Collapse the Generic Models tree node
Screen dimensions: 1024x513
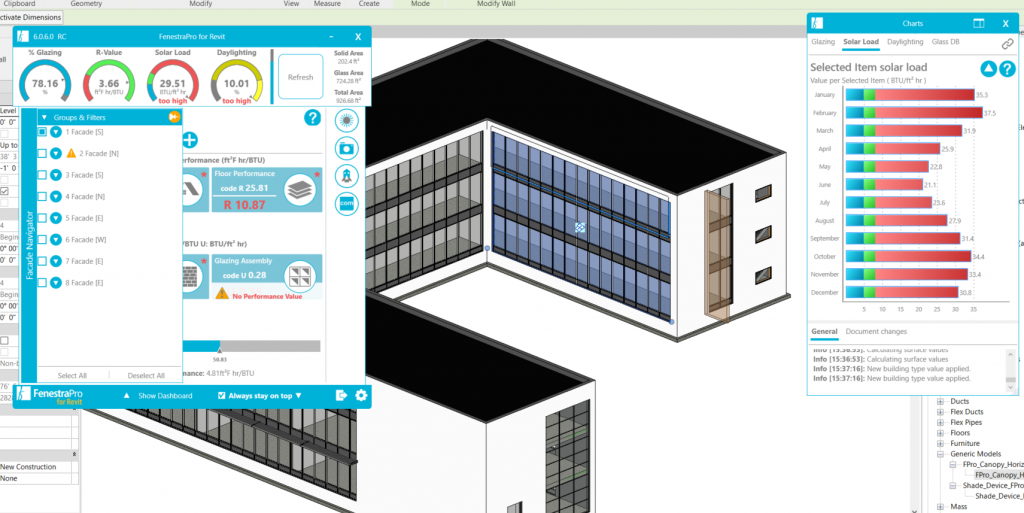940,454
